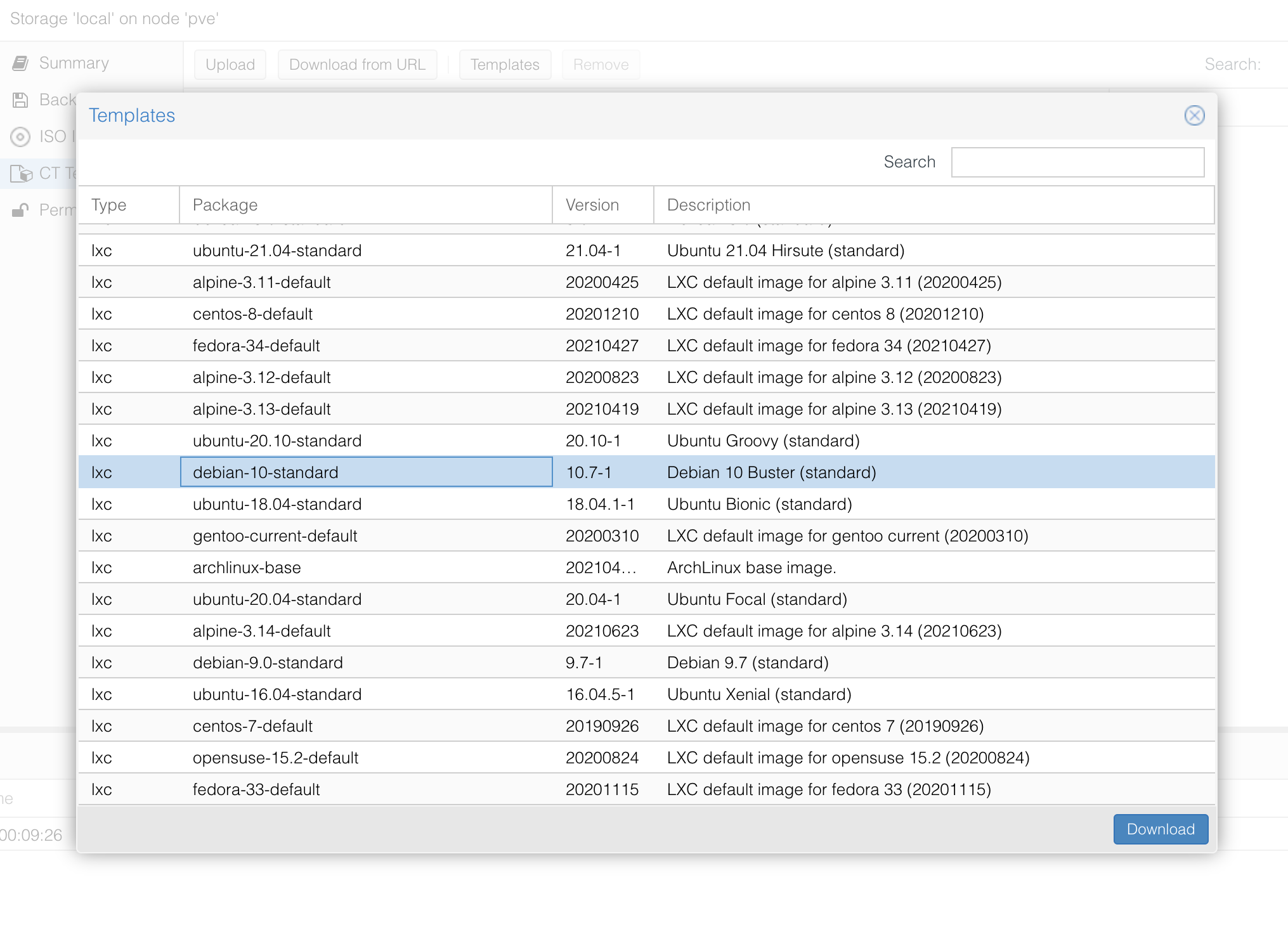The height and width of the screenshot is (932, 1288).
Task: Click the Backups floppy disk icon
Action: (x=20, y=100)
